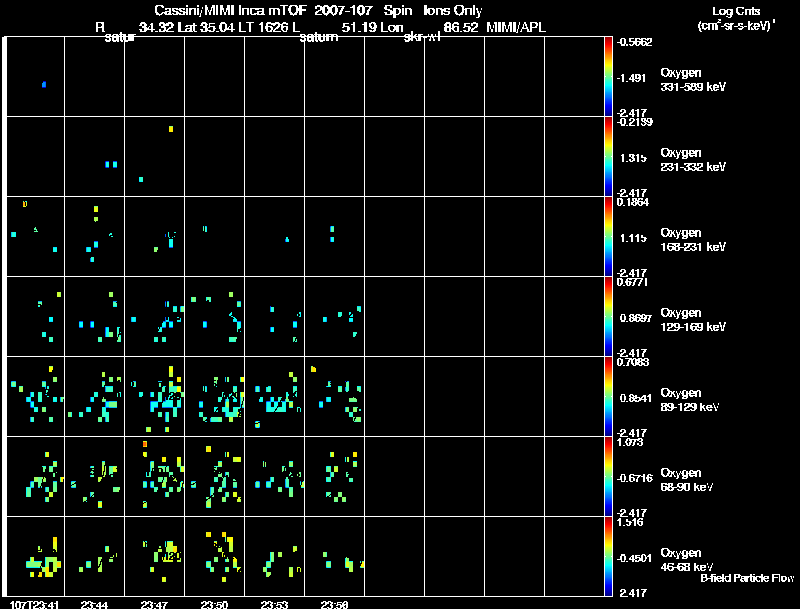The width and height of the screenshot is (800, 609).
Task: Open the 89-129 keV panel at 23:47
Action: [155, 396]
